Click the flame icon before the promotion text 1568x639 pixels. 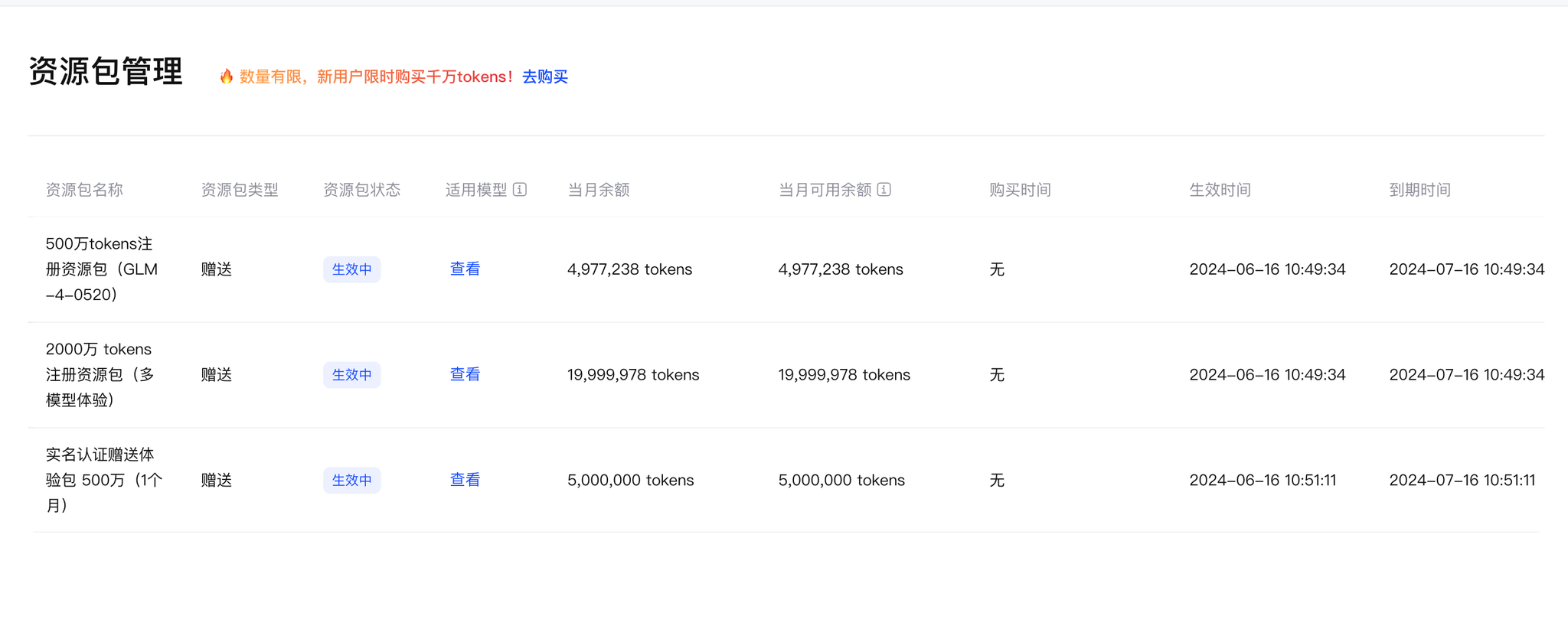click(x=227, y=76)
